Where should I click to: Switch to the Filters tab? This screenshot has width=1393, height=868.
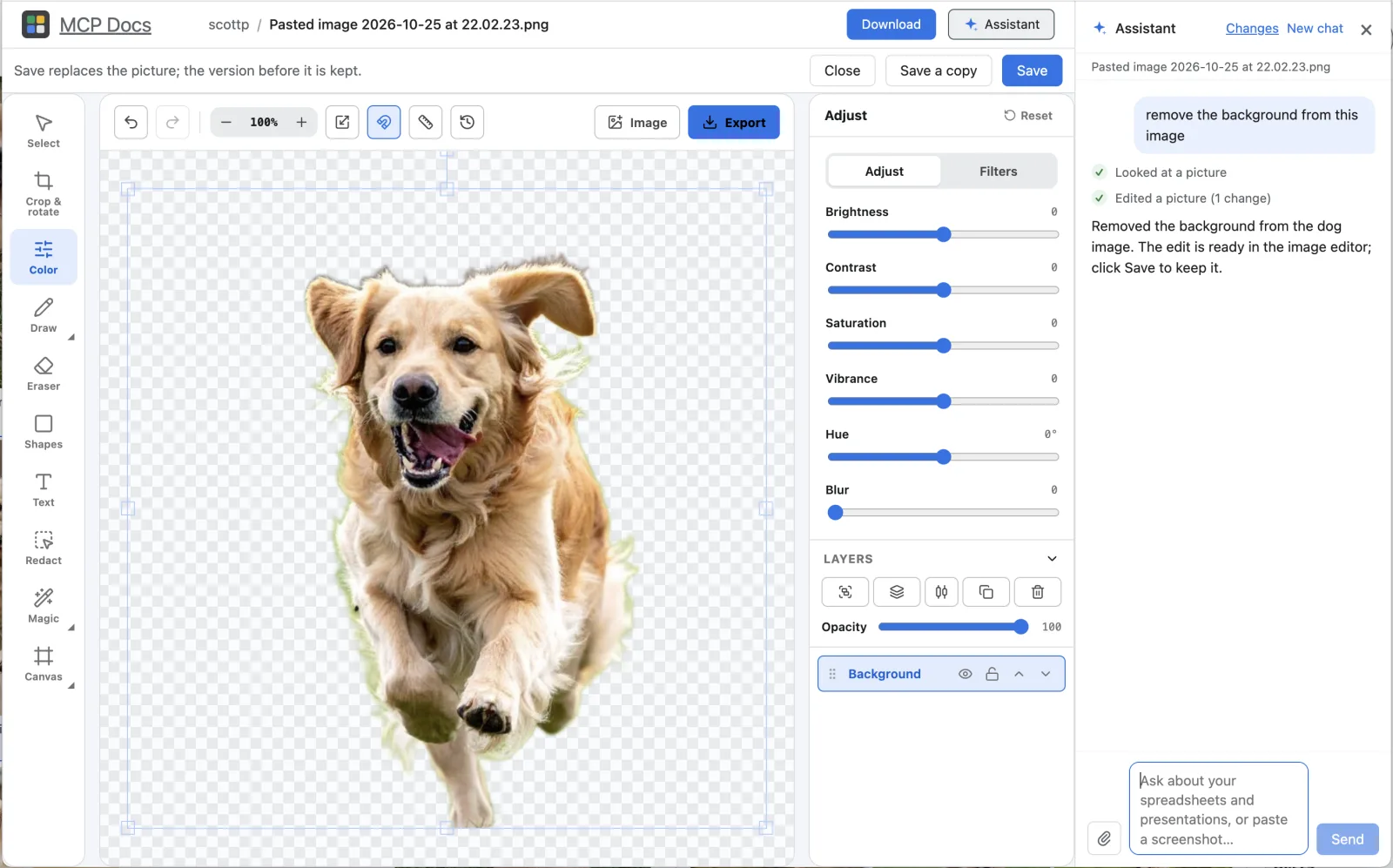click(998, 172)
